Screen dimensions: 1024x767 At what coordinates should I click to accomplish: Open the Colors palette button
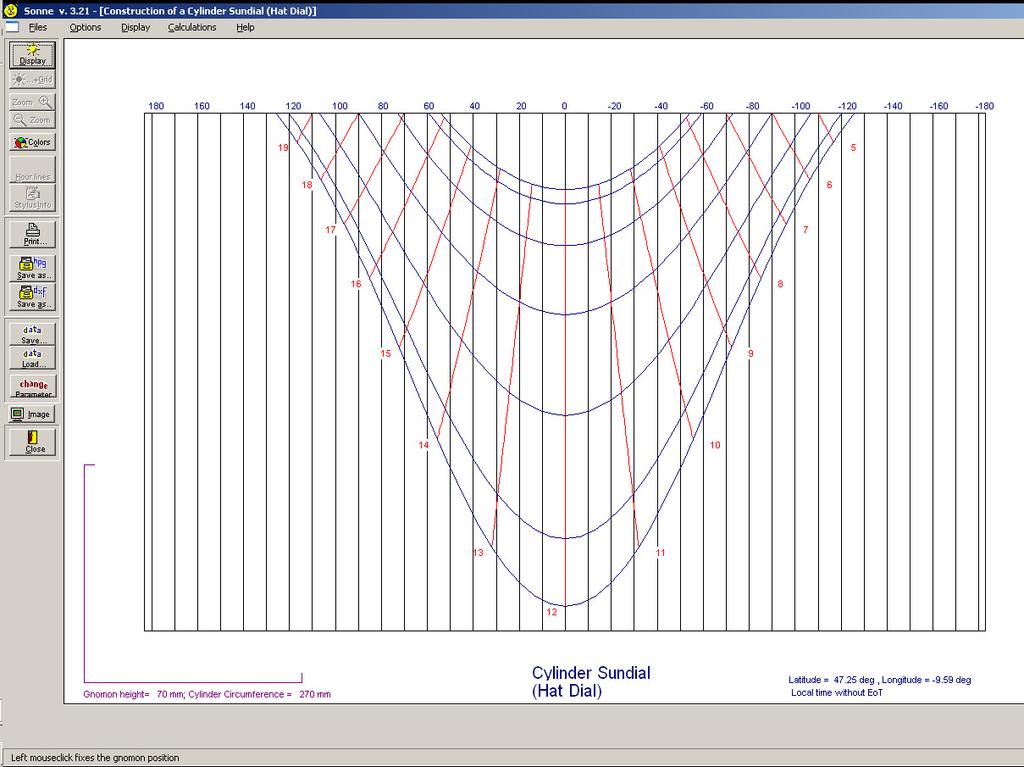32,142
